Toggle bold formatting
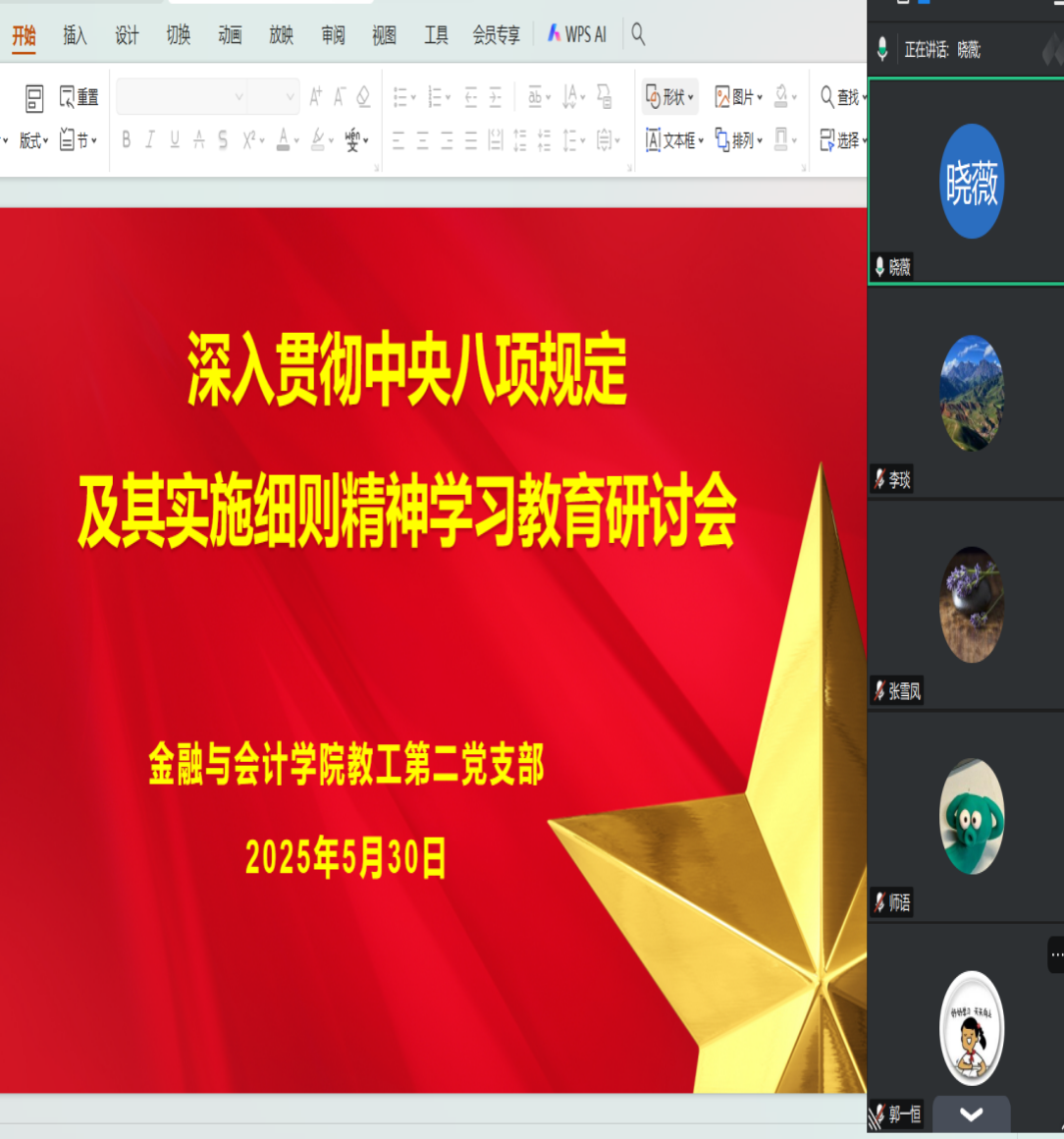The image size is (1064, 1139). (127, 140)
